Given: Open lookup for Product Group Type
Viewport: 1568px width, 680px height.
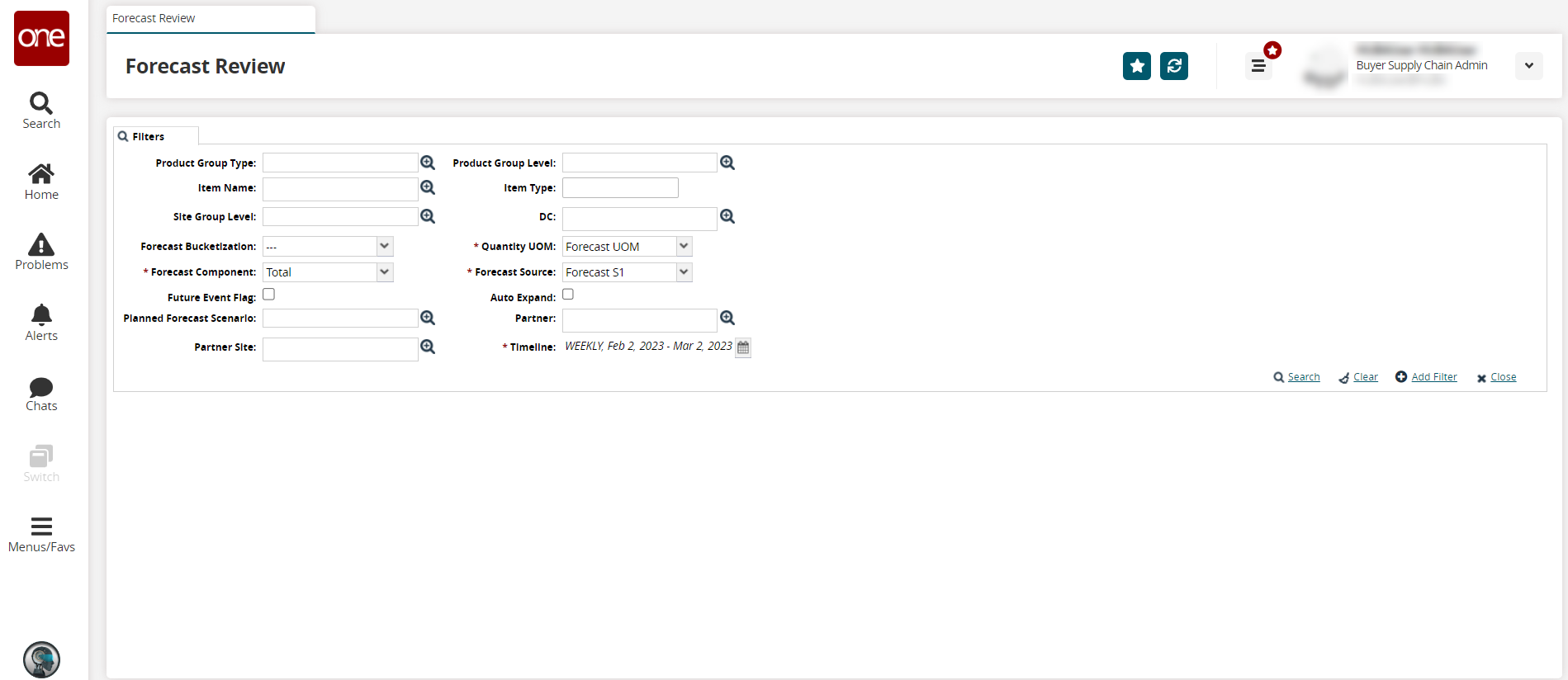Looking at the screenshot, I should (428, 163).
